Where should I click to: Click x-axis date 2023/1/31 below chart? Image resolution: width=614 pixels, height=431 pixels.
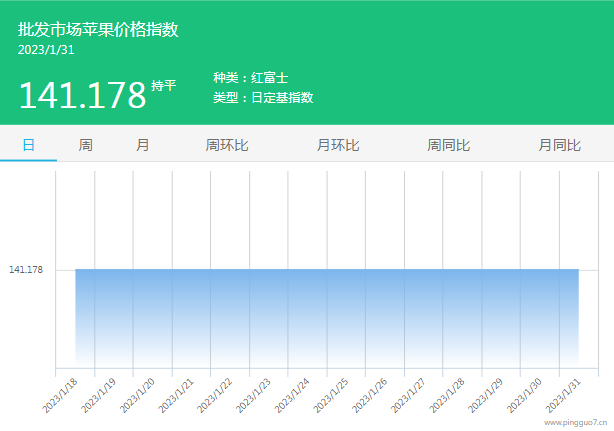pyautogui.click(x=563, y=396)
